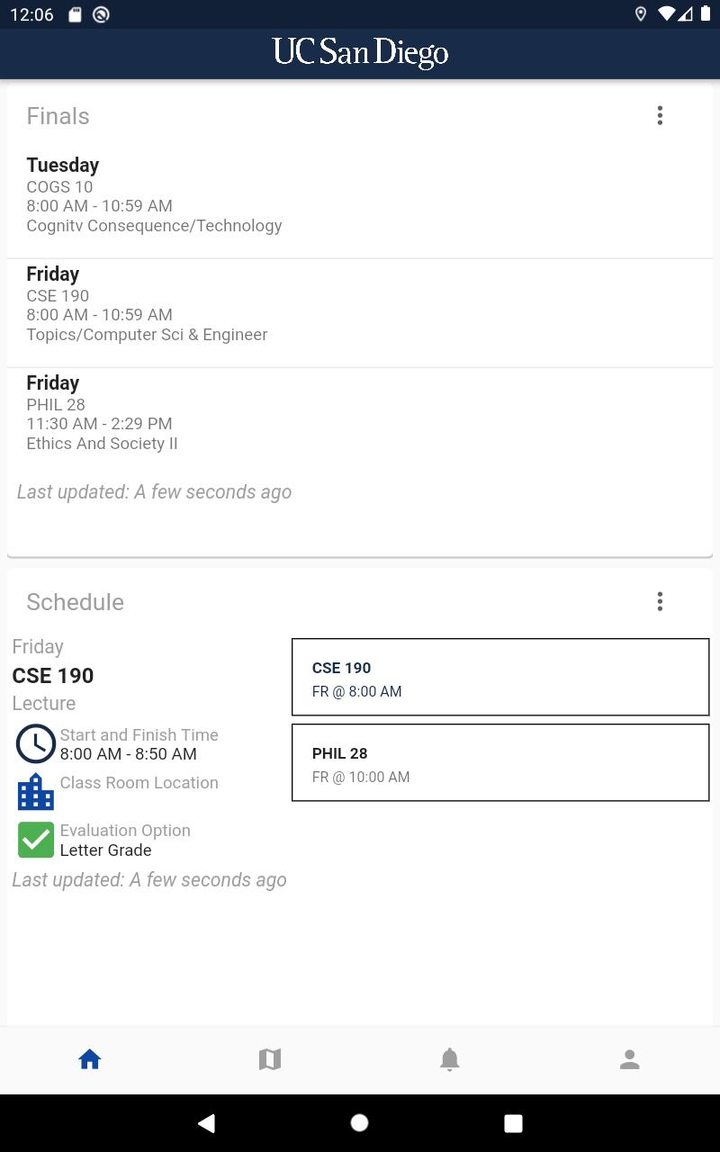Tap the classroom location building icon
Screen dimensions: 720x1152
point(36,792)
